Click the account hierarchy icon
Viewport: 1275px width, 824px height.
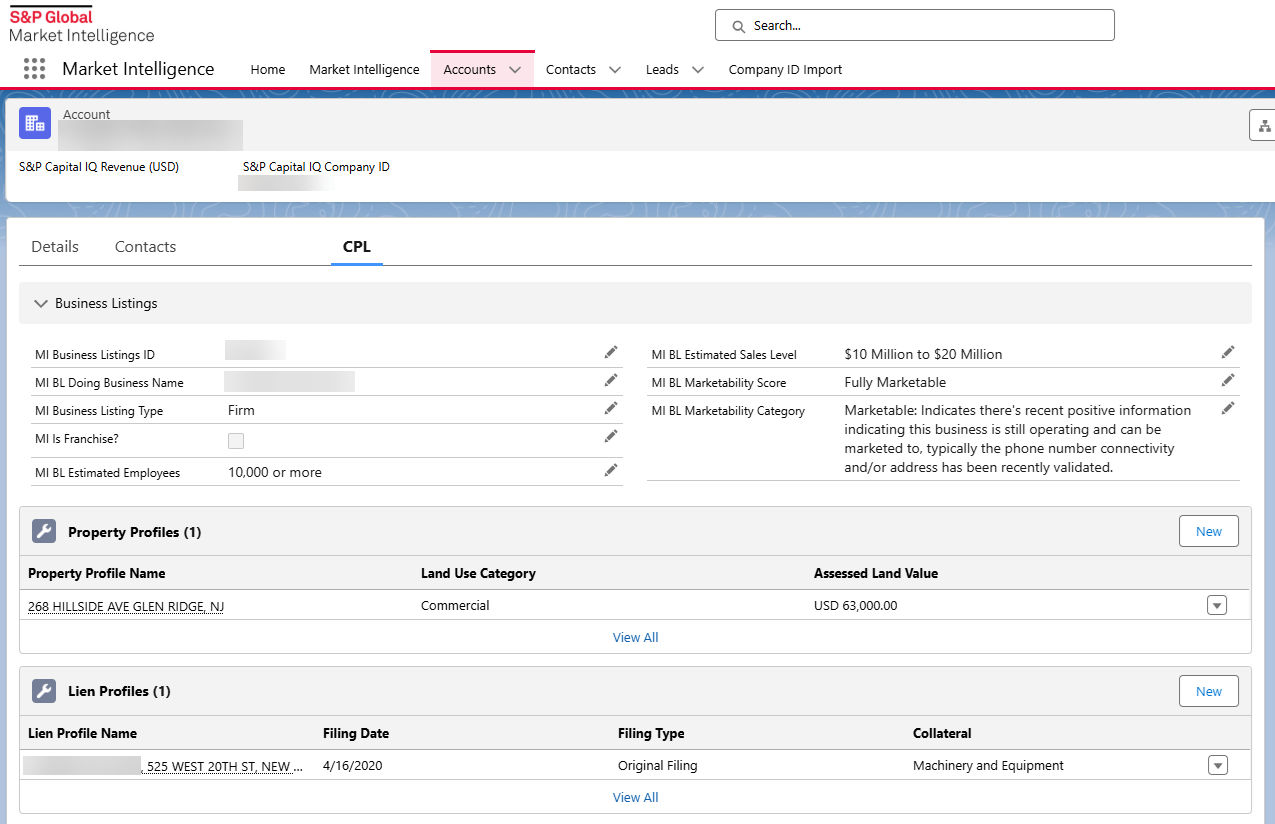[1264, 126]
